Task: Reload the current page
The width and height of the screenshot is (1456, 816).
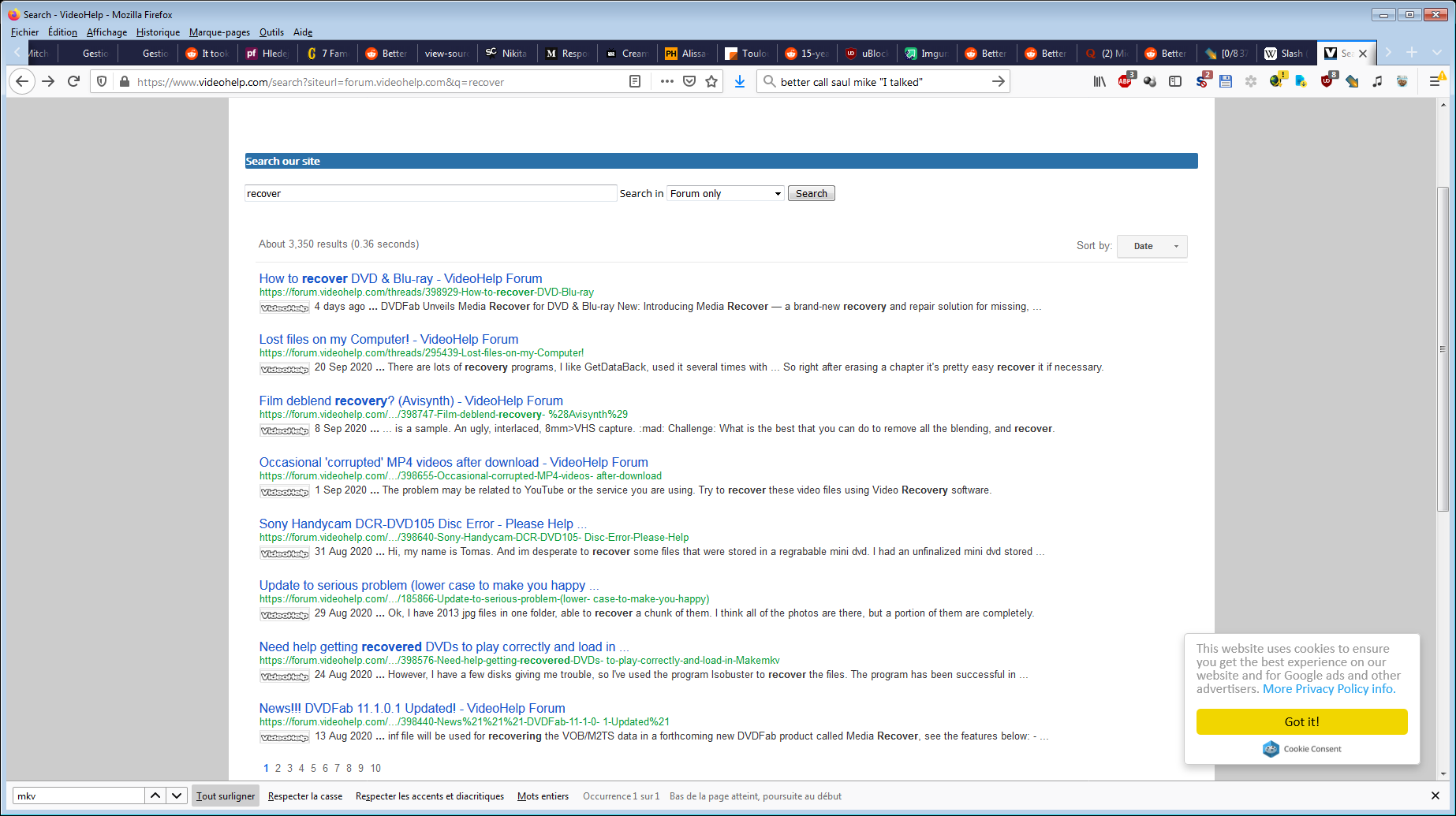Action: click(74, 81)
